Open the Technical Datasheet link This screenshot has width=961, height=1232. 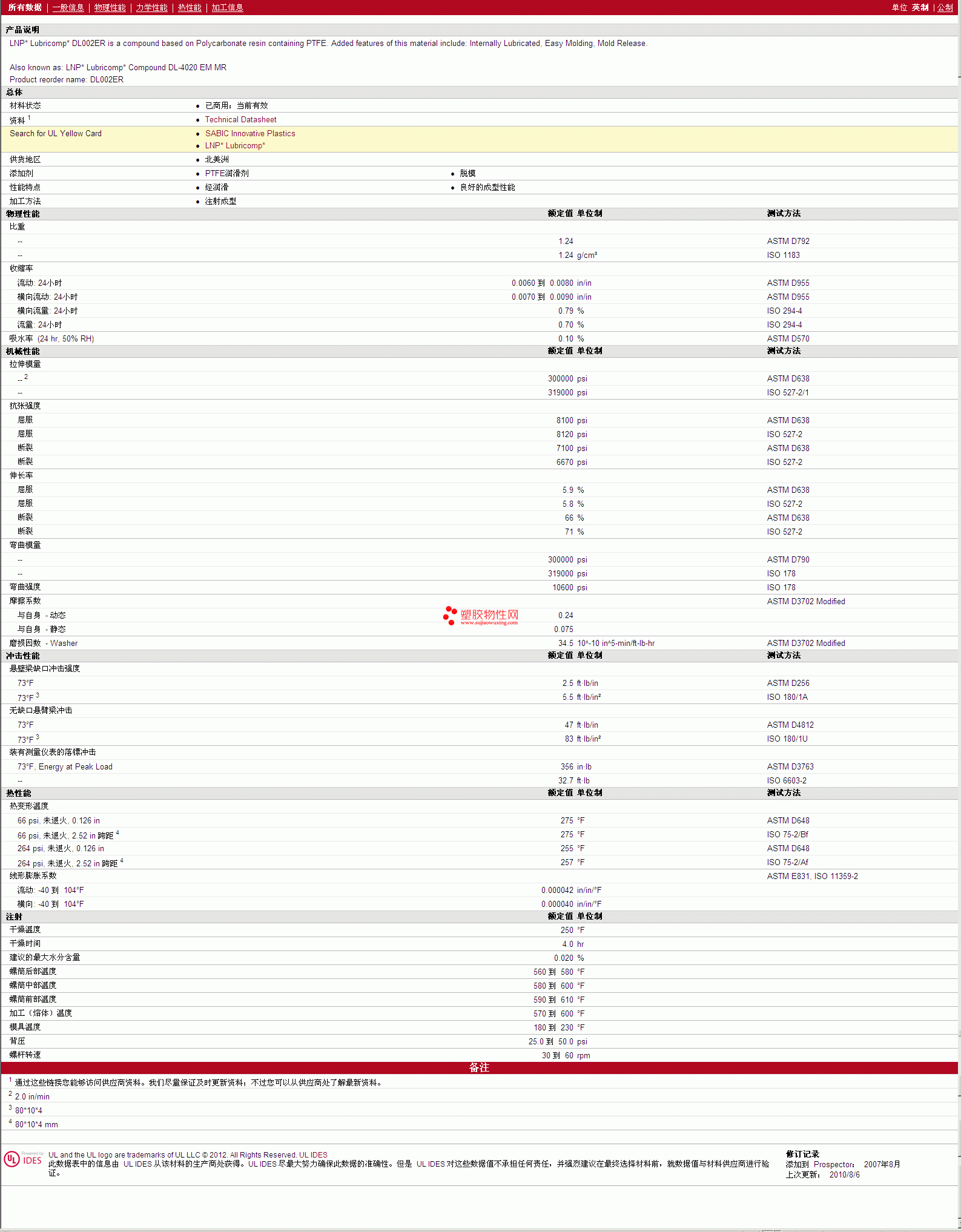coord(240,120)
